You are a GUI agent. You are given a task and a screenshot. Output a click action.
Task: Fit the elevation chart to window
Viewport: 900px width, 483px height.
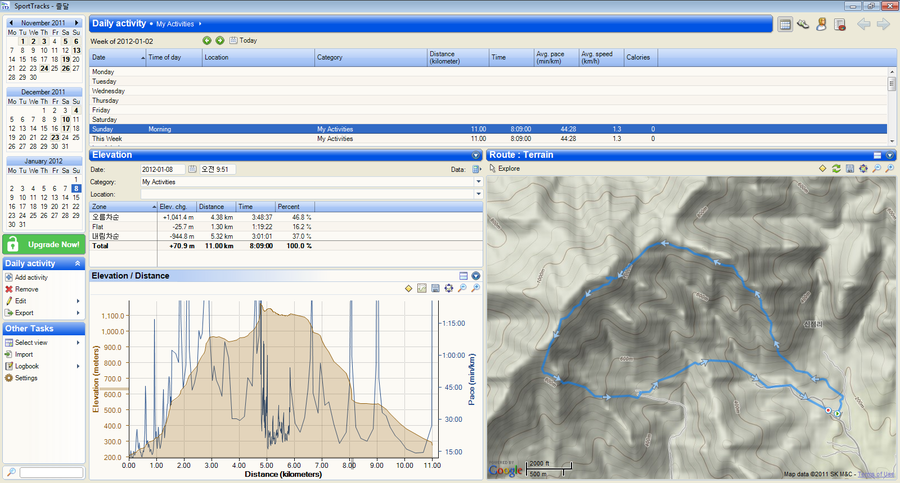coord(449,288)
